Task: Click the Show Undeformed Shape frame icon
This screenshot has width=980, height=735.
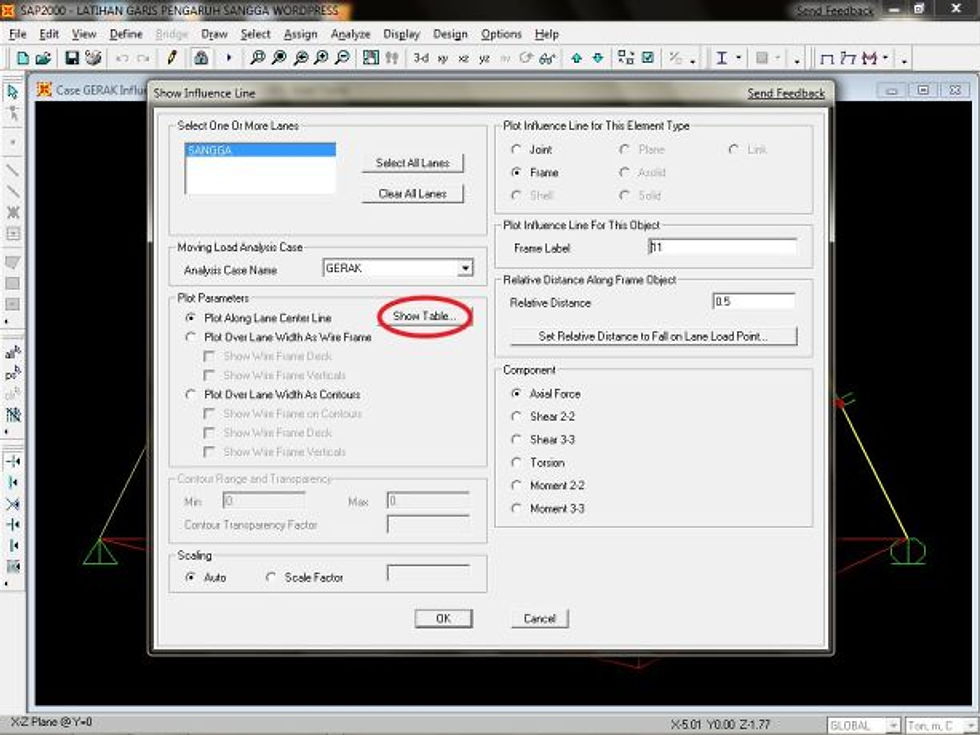Action: click(826, 59)
